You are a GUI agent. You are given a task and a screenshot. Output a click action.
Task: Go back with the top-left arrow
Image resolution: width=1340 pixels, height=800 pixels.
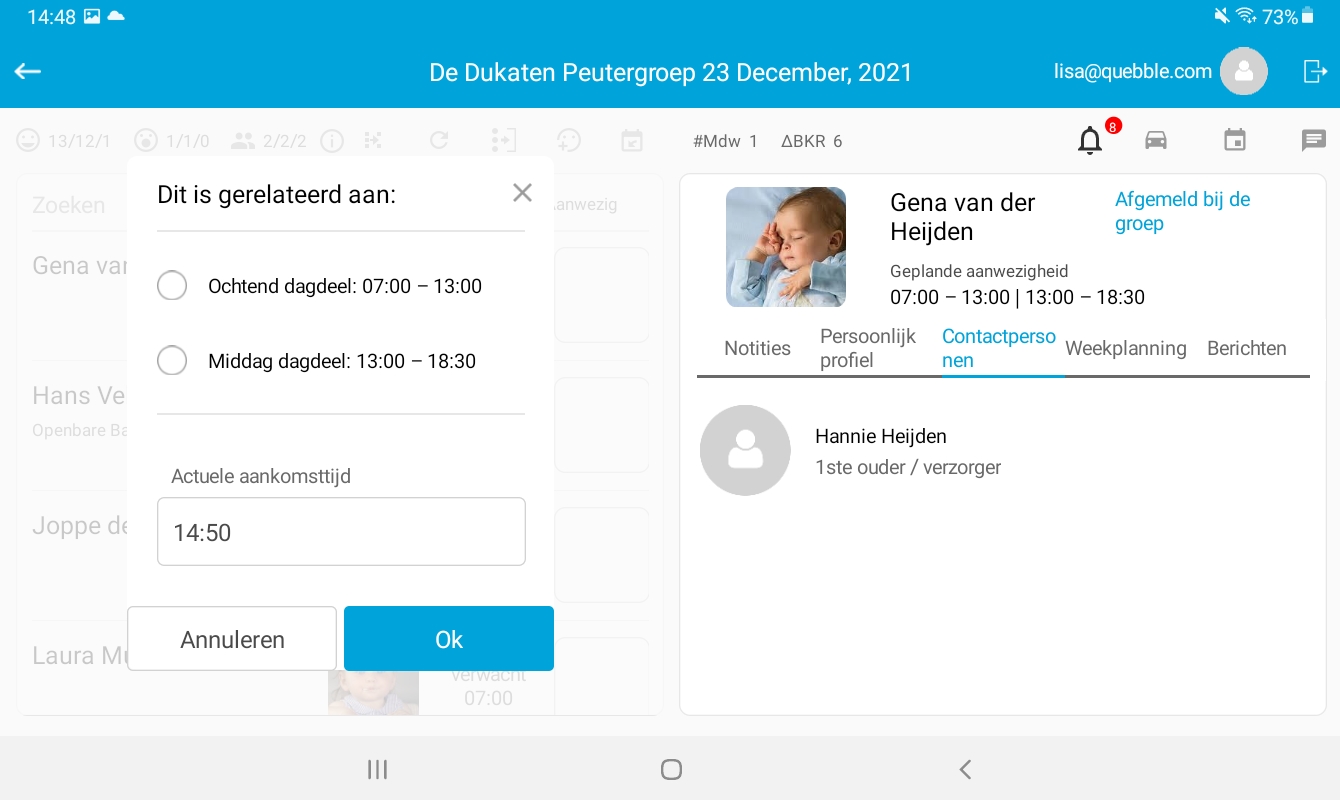click(x=28, y=71)
